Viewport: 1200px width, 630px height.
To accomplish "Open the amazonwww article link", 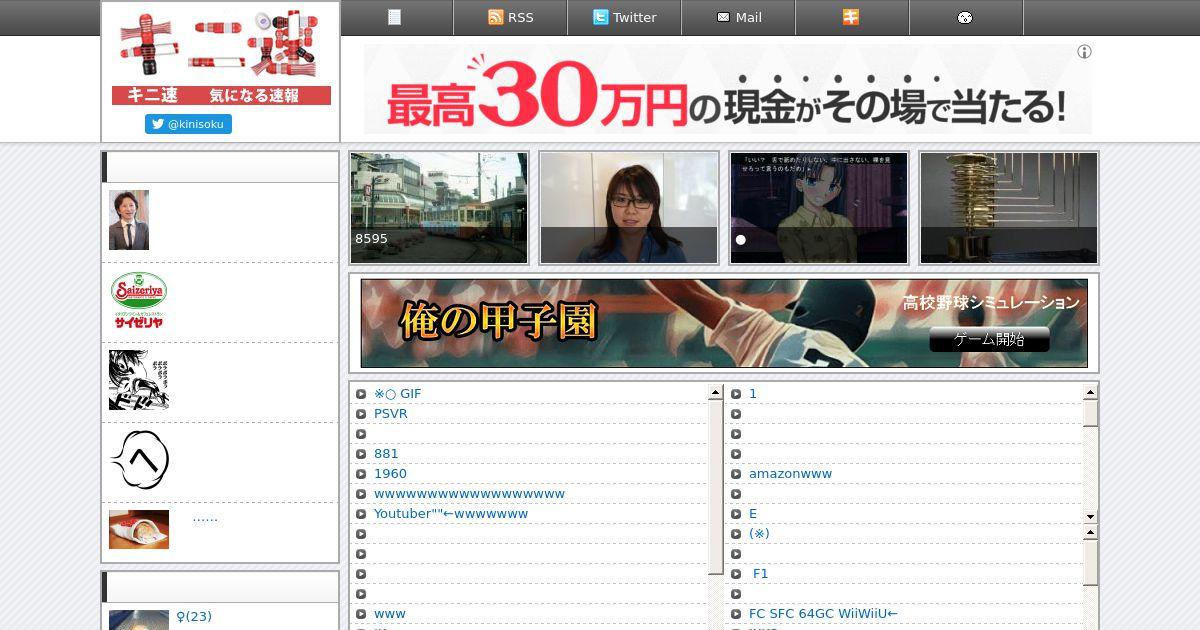I will [790, 474].
